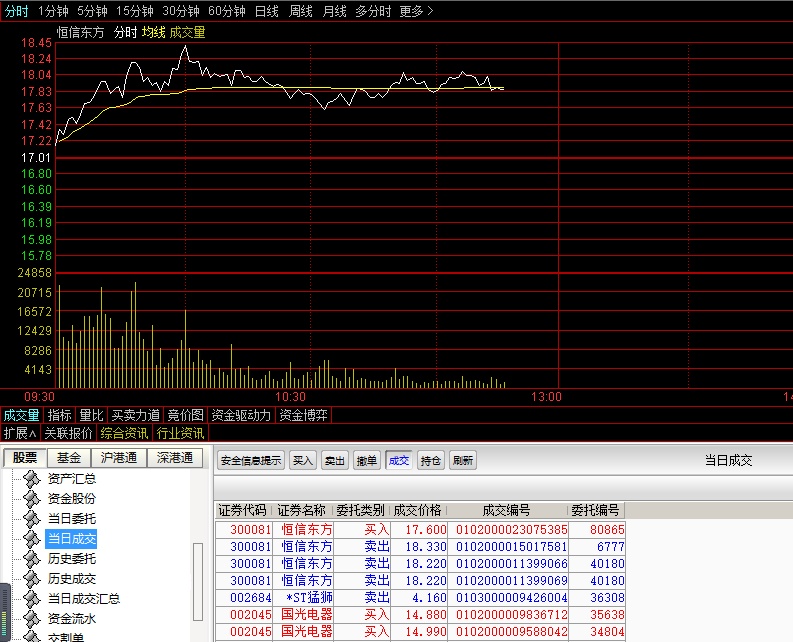This screenshot has width=793, height=642.
Task: Click the tree panel vertical scrollbar
Action: point(198,582)
